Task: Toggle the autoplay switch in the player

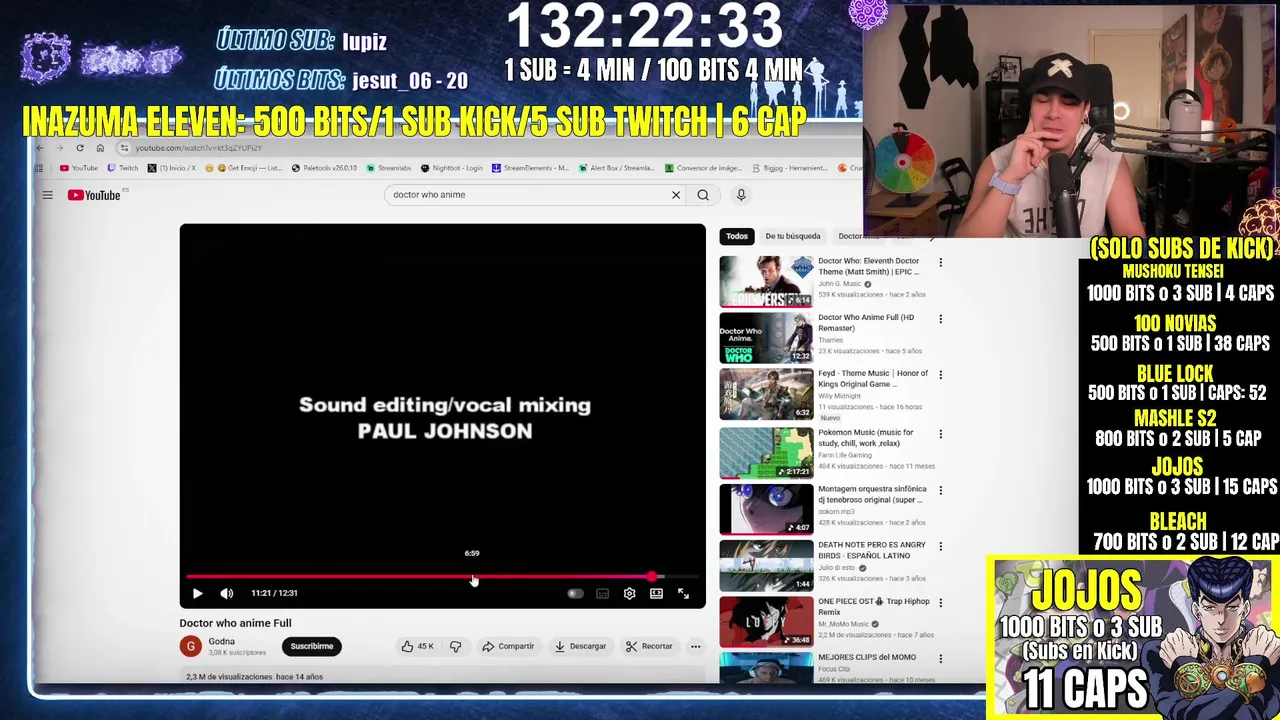Action: (x=575, y=593)
